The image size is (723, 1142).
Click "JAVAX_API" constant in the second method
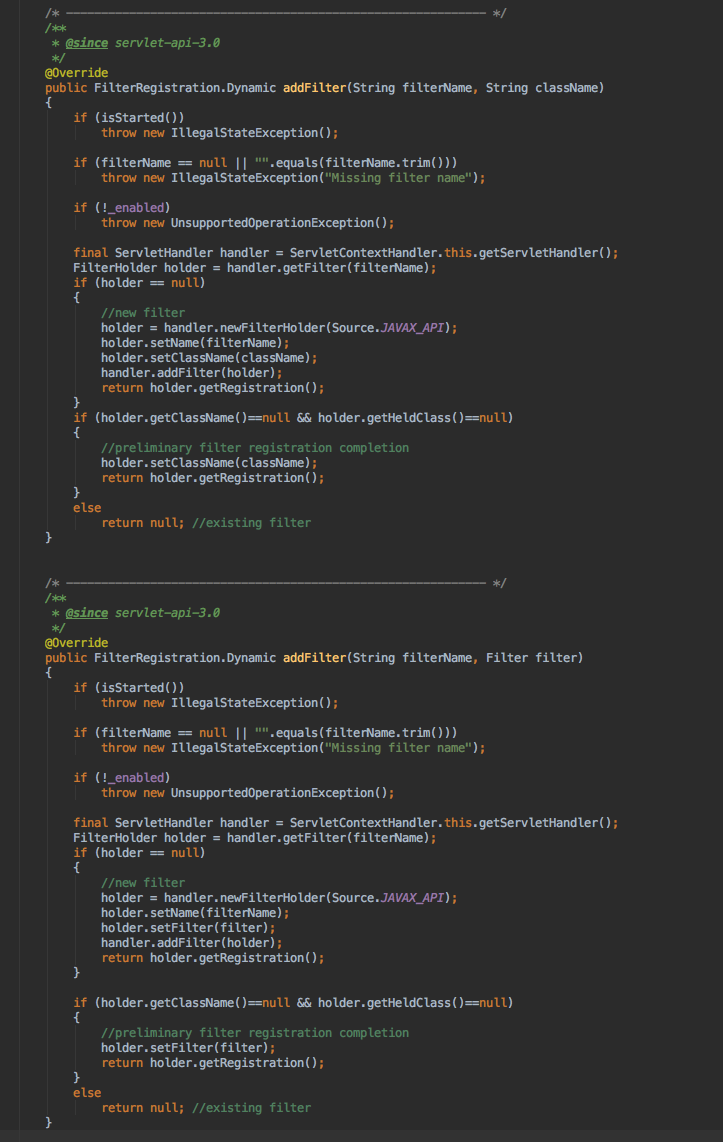pyautogui.click(x=415, y=898)
